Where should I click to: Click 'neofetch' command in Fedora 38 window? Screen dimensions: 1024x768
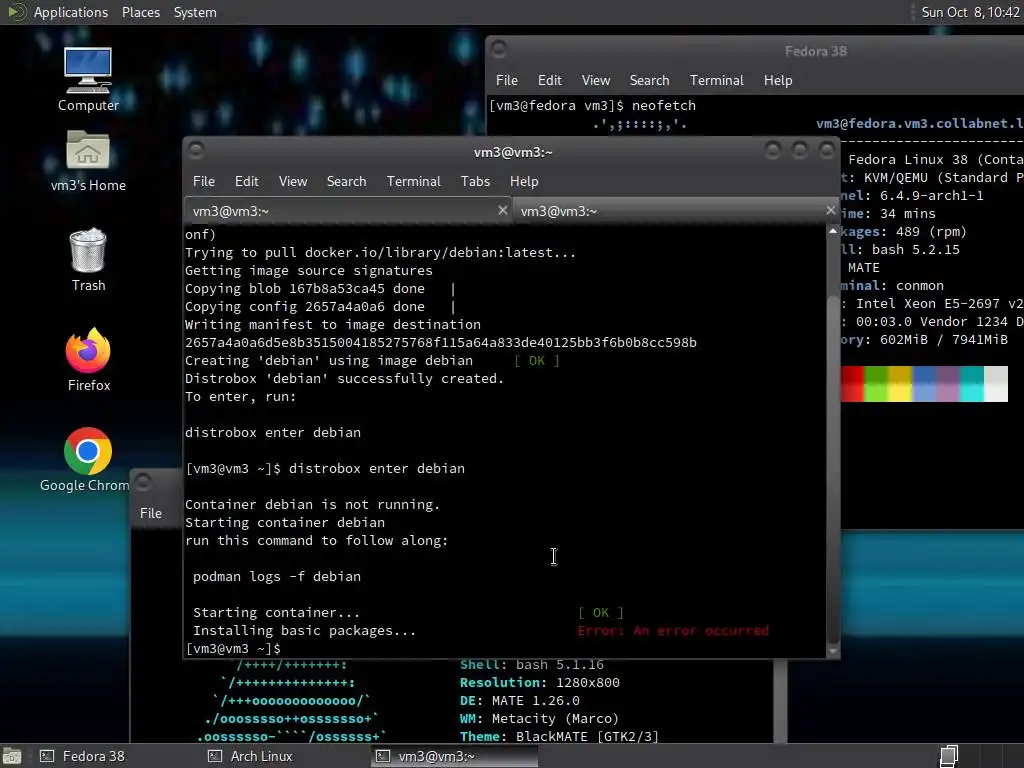pyautogui.click(x=664, y=106)
